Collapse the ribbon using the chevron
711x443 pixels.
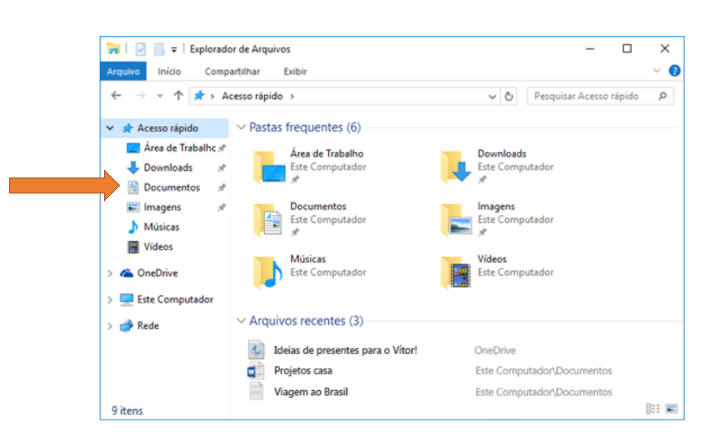point(656,71)
